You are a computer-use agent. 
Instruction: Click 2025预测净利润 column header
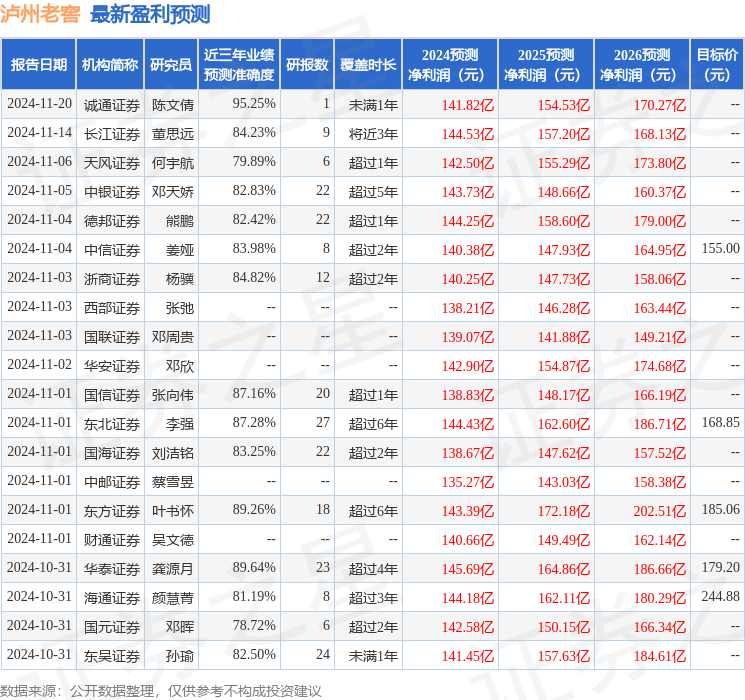[545, 65]
